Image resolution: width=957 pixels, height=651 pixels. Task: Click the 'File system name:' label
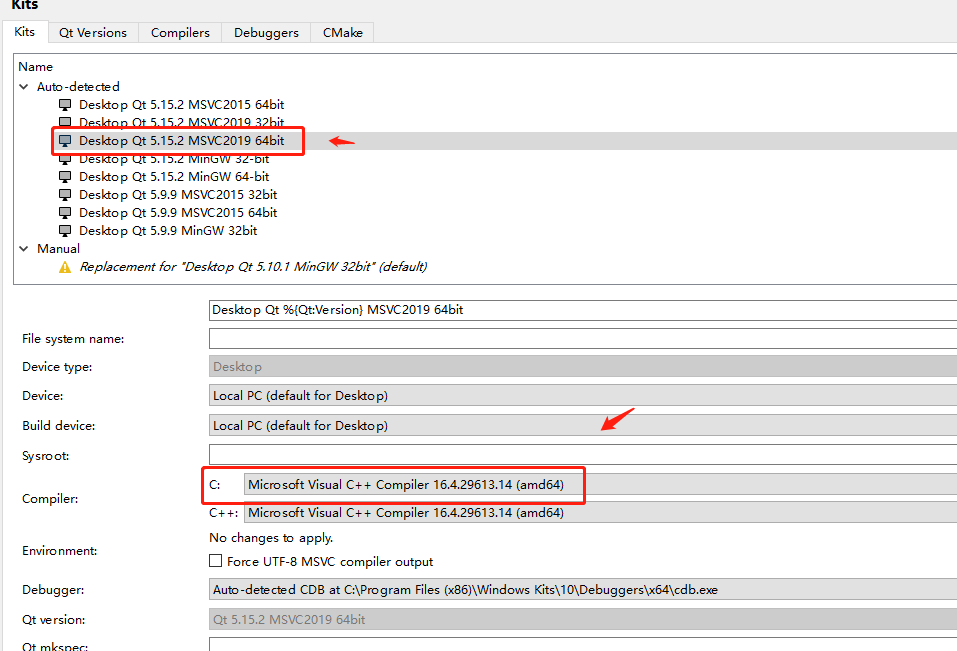click(x=73, y=339)
